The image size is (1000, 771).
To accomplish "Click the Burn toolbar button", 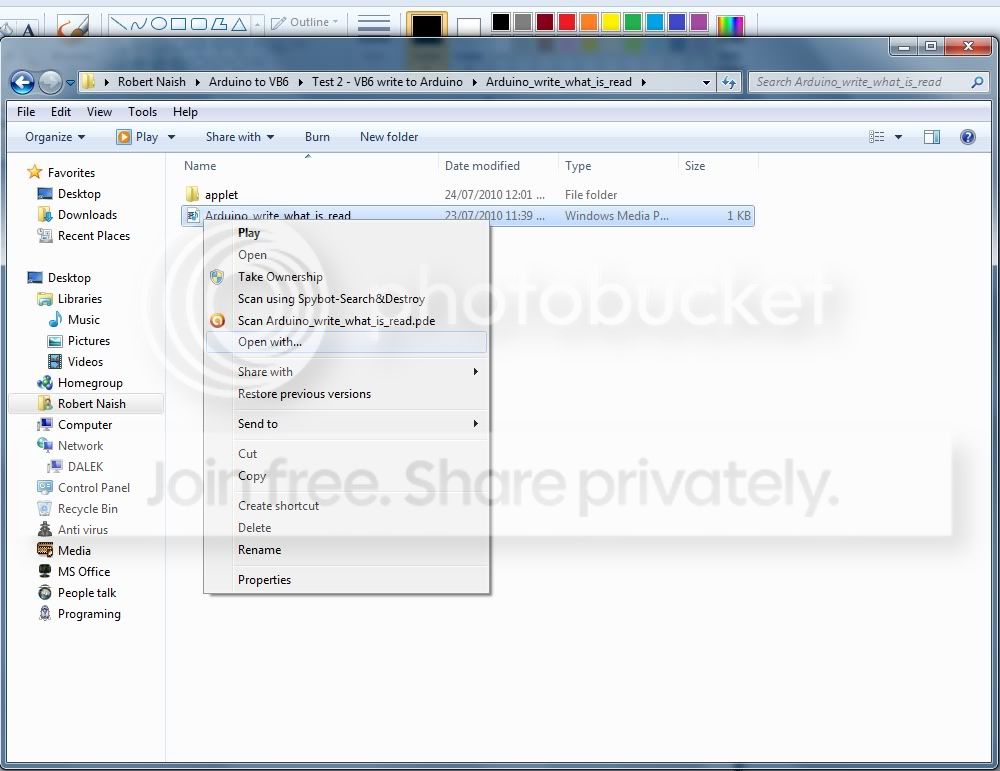I will pyautogui.click(x=317, y=136).
